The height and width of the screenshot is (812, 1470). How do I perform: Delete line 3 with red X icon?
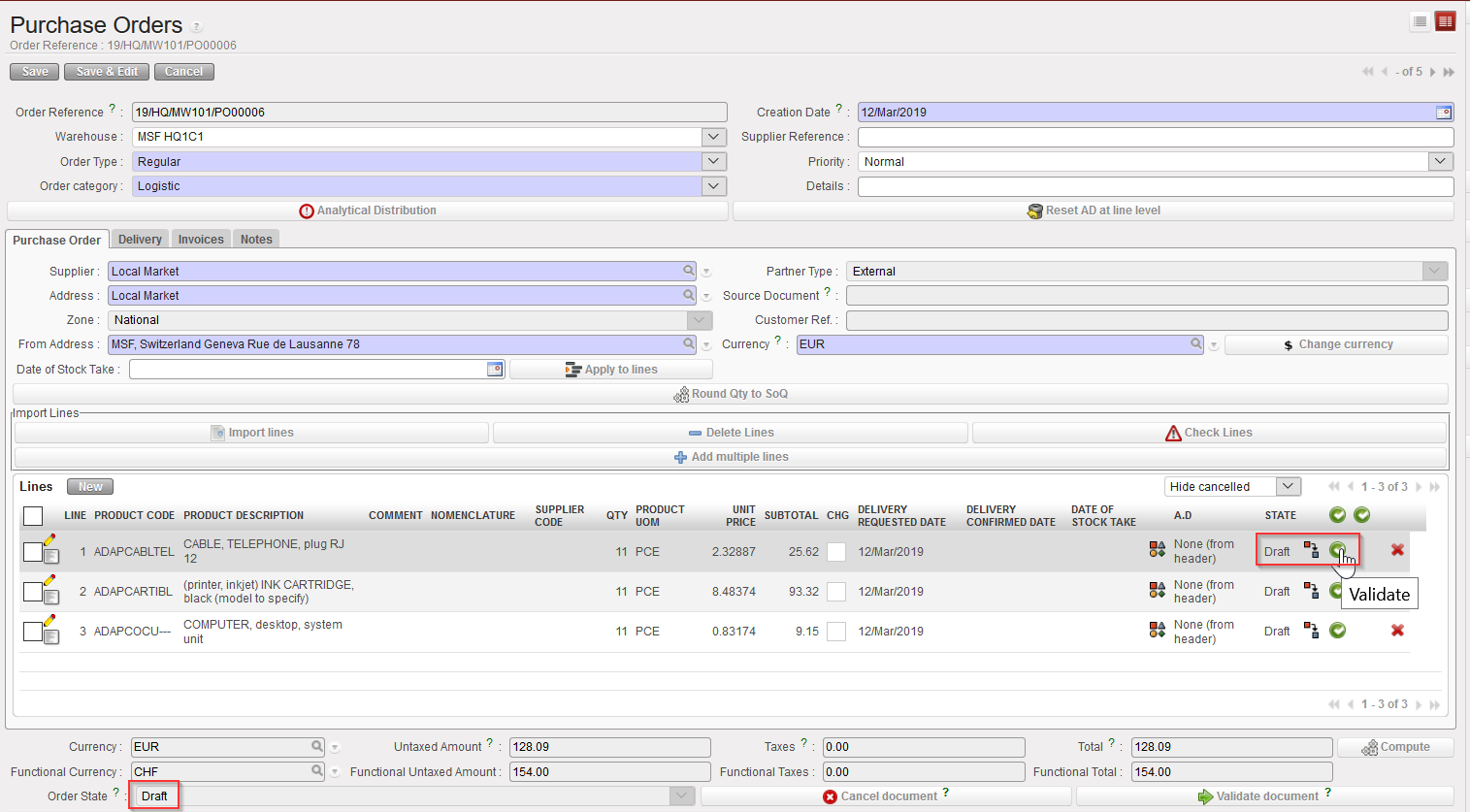tap(1397, 631)
